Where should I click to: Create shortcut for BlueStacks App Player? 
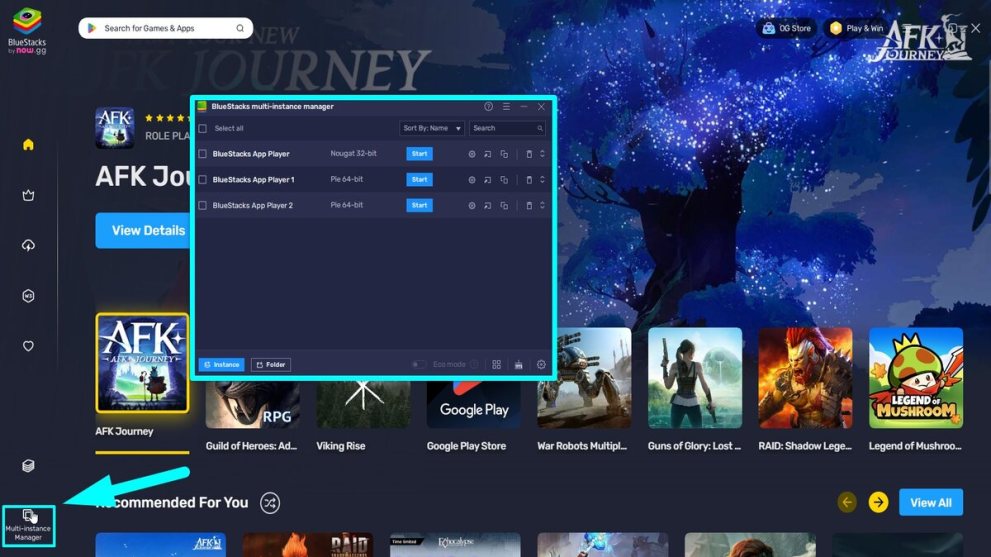(x=487, y=154)
